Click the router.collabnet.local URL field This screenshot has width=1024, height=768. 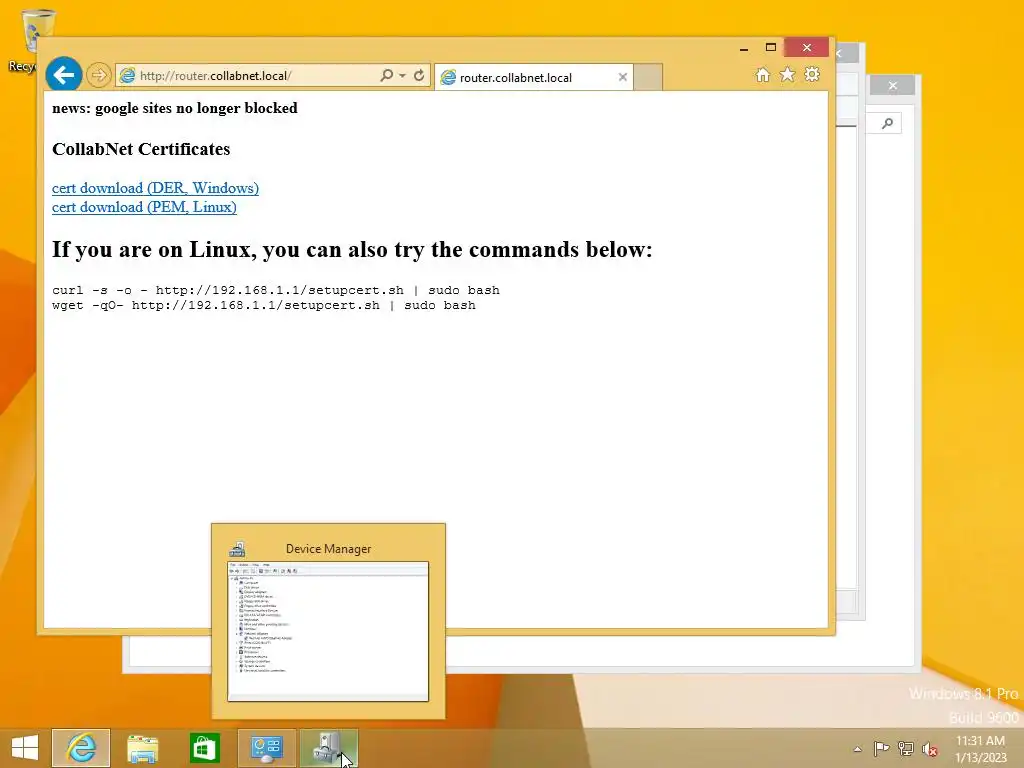click(248, 76)
